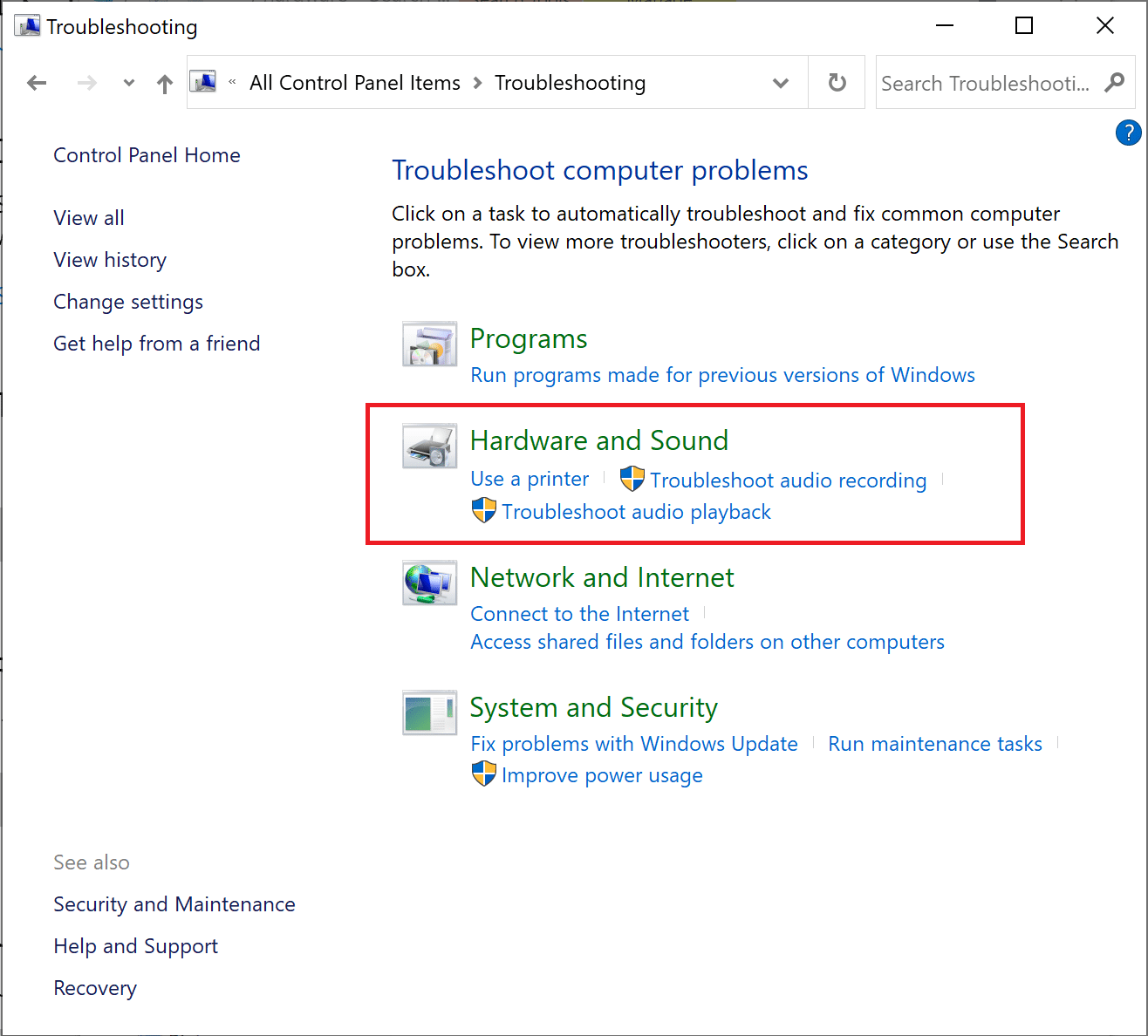Open Change settings
1148x1036 pixels.
point(128,302)
